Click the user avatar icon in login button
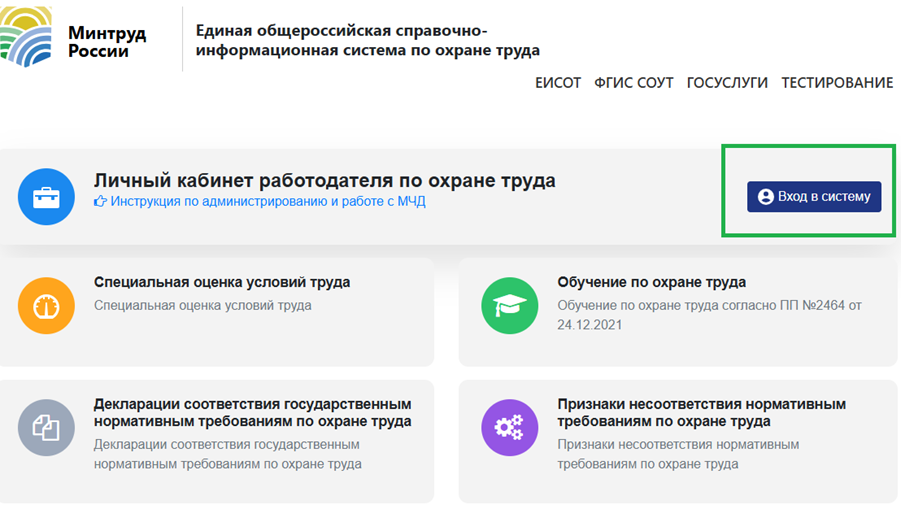The width and height of the screenshot is (901, 509). pos(766,197)
